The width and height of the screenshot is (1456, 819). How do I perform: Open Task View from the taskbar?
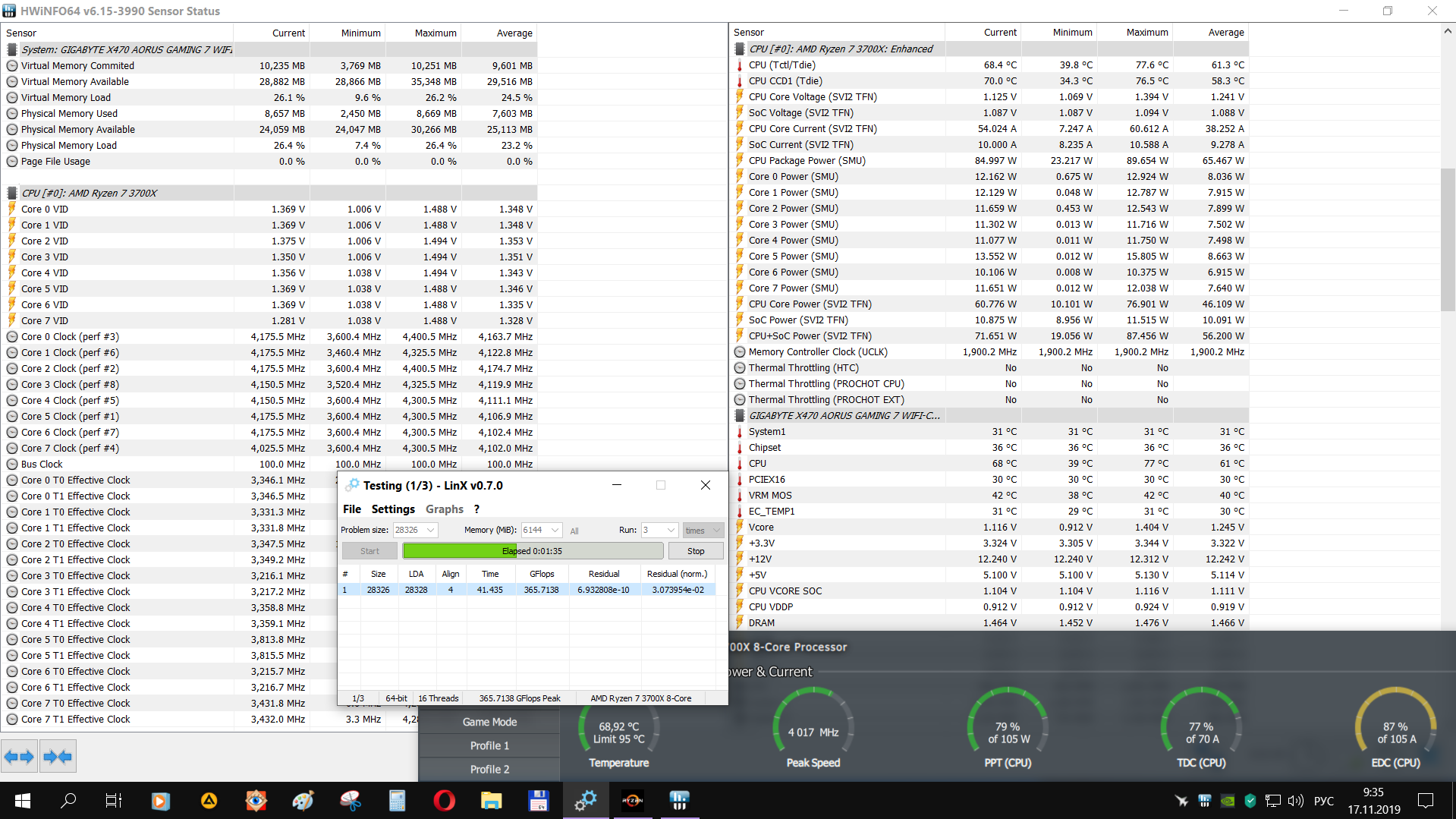coord(114,800)
